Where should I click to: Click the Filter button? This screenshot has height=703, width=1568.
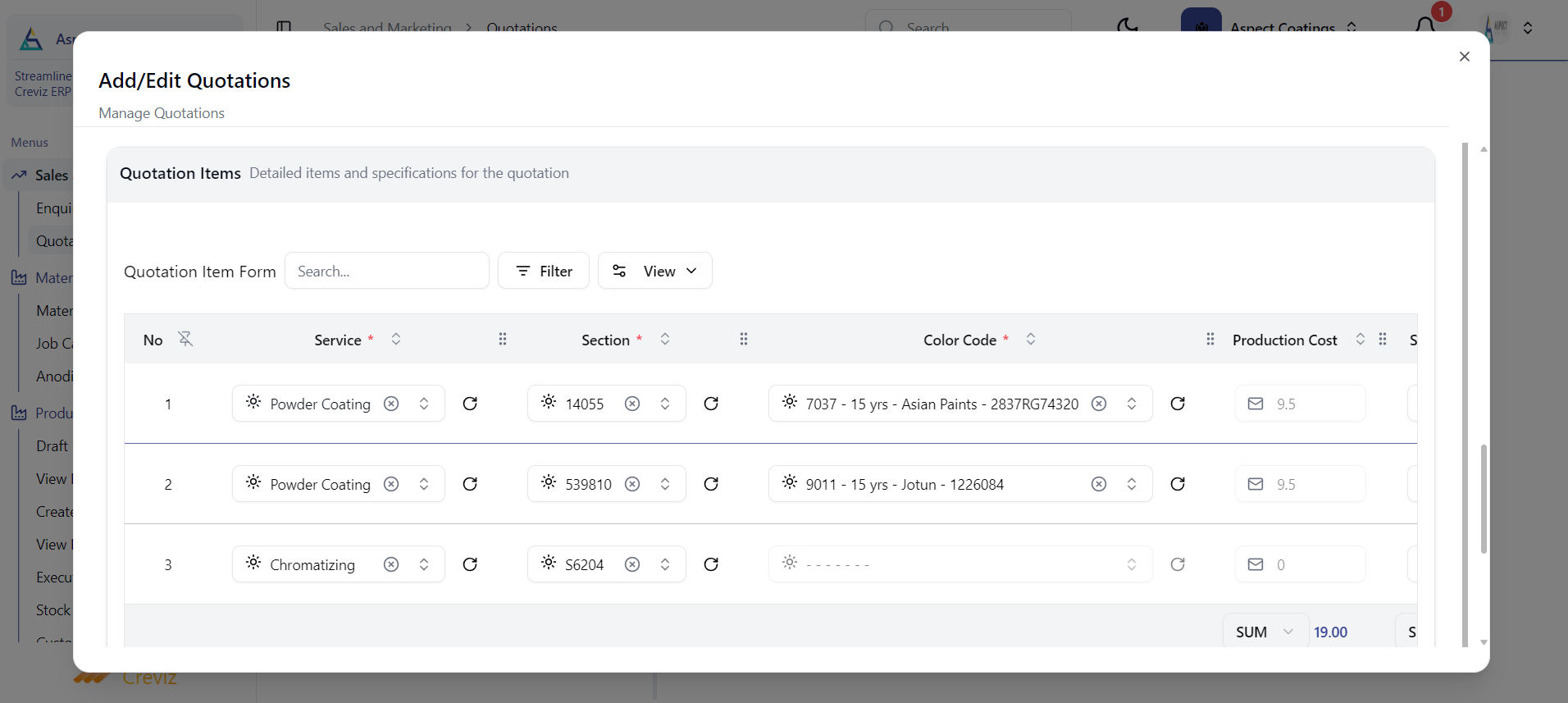click(x=543, y=271)
